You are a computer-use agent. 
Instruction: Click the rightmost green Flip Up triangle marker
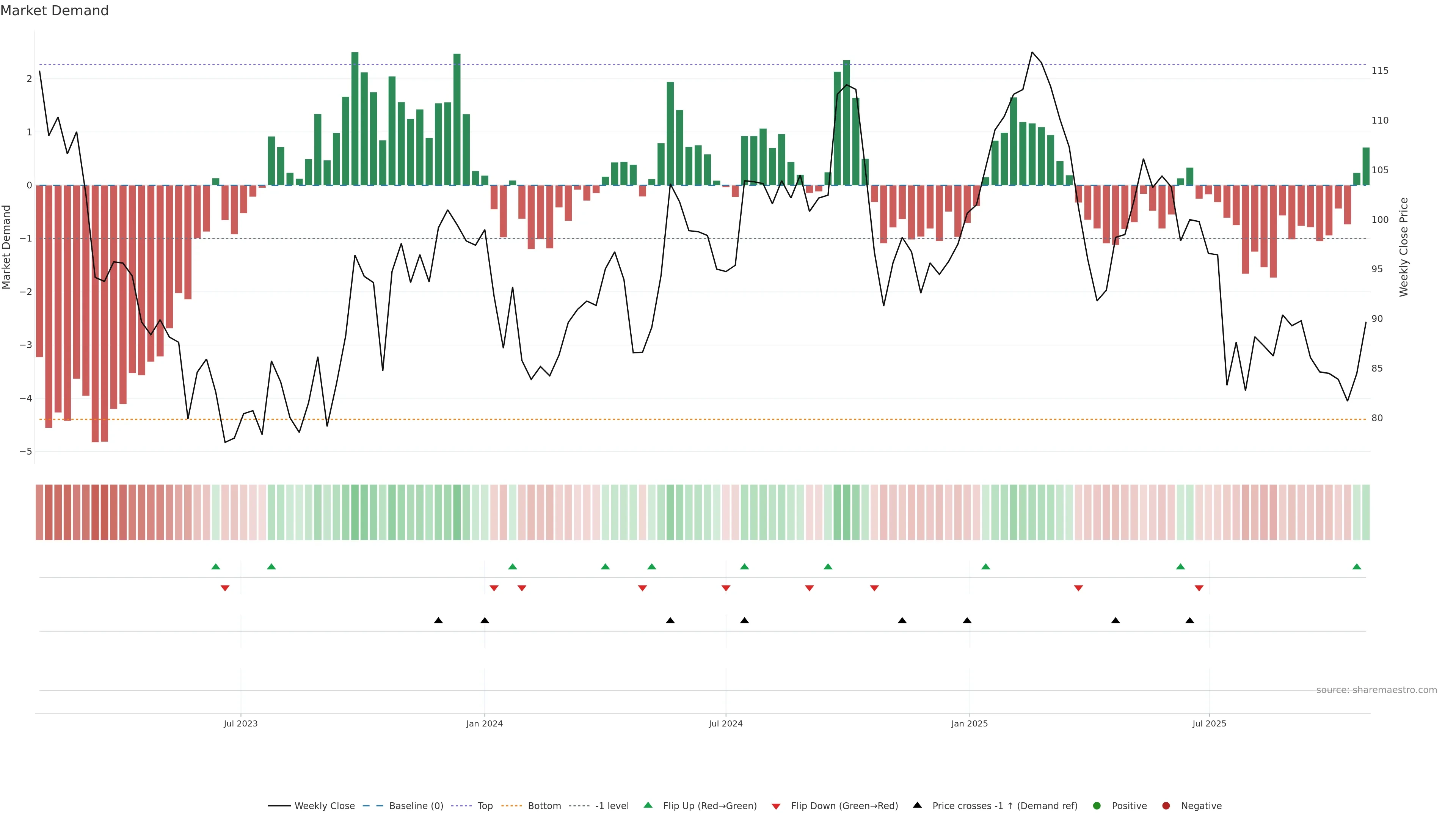1357,567
